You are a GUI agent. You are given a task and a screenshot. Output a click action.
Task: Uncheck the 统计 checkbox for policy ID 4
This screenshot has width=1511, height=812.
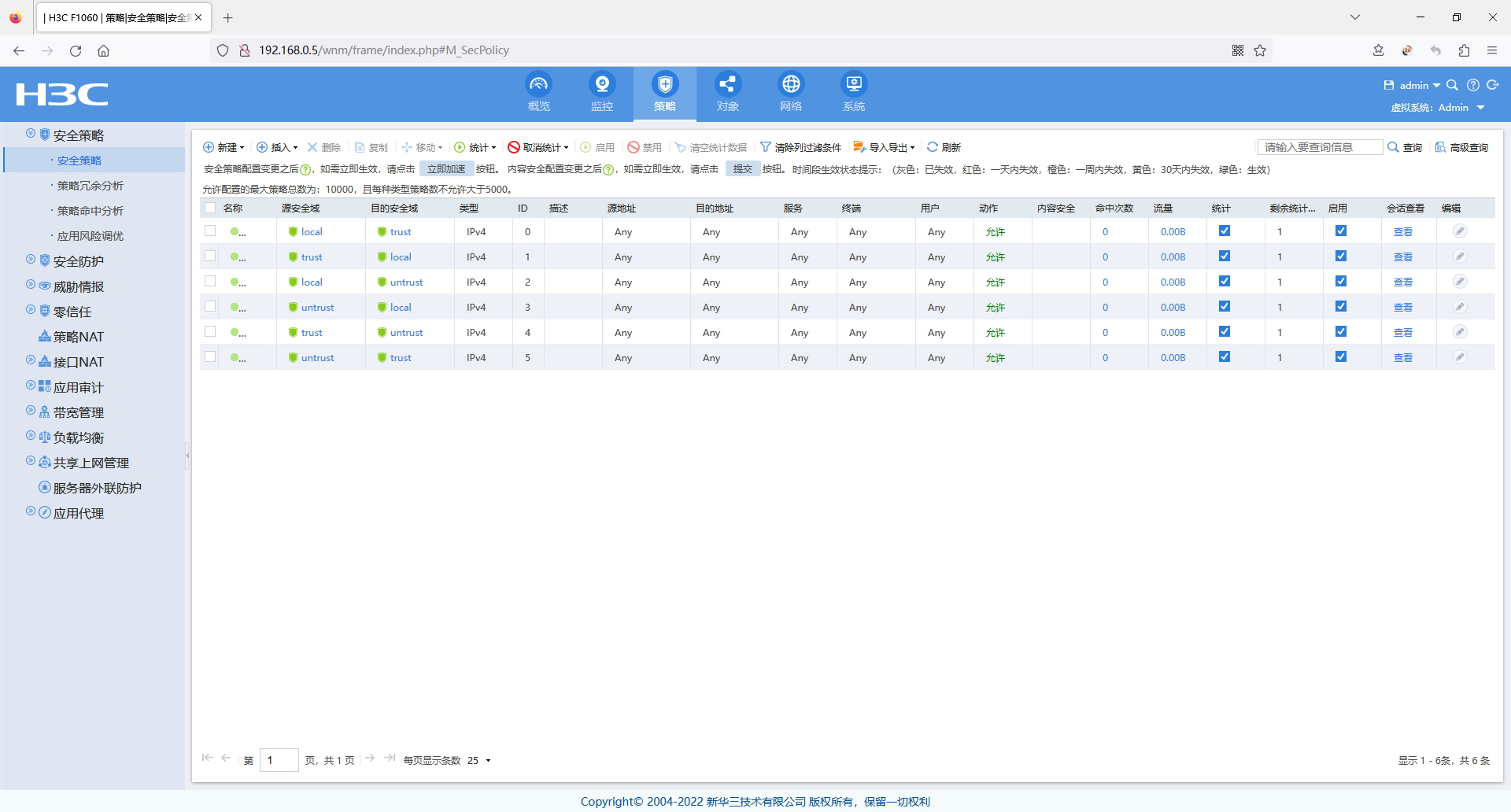pos(1225,332)
